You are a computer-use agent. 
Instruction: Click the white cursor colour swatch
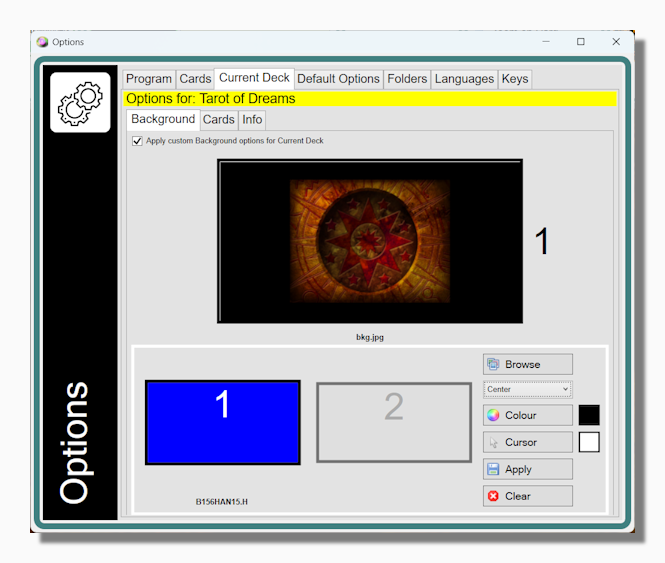coord(589,442)
